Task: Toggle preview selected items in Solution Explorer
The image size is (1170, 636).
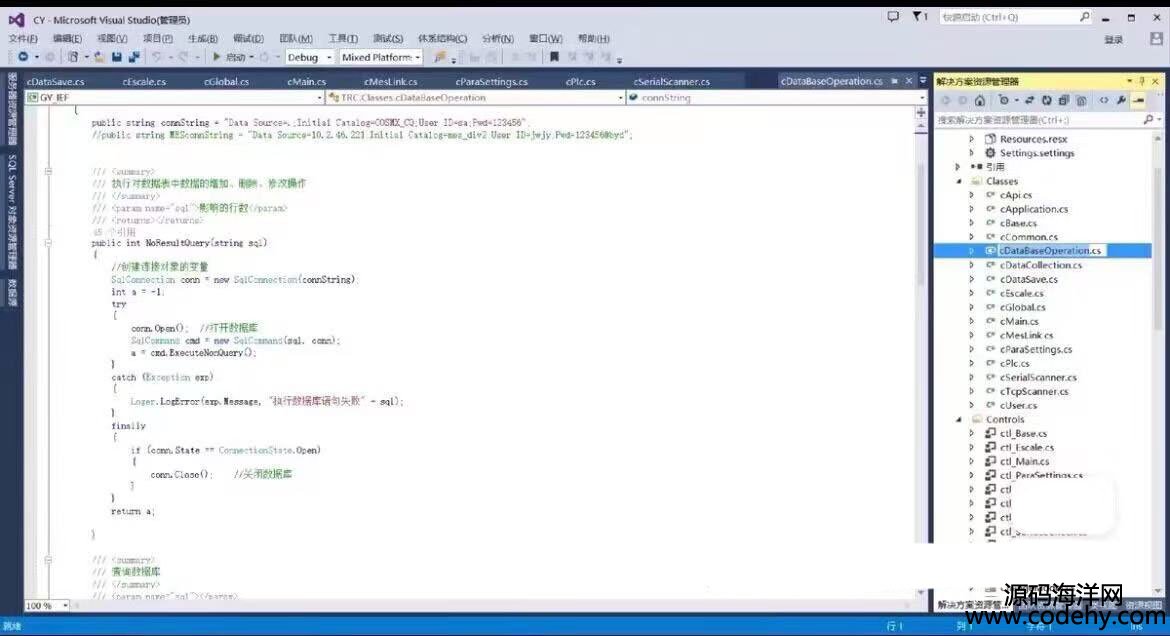Action: [1139, 100]
